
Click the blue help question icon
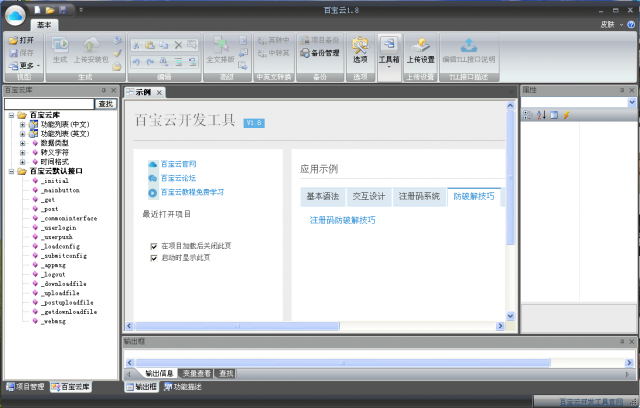[631, 24]
